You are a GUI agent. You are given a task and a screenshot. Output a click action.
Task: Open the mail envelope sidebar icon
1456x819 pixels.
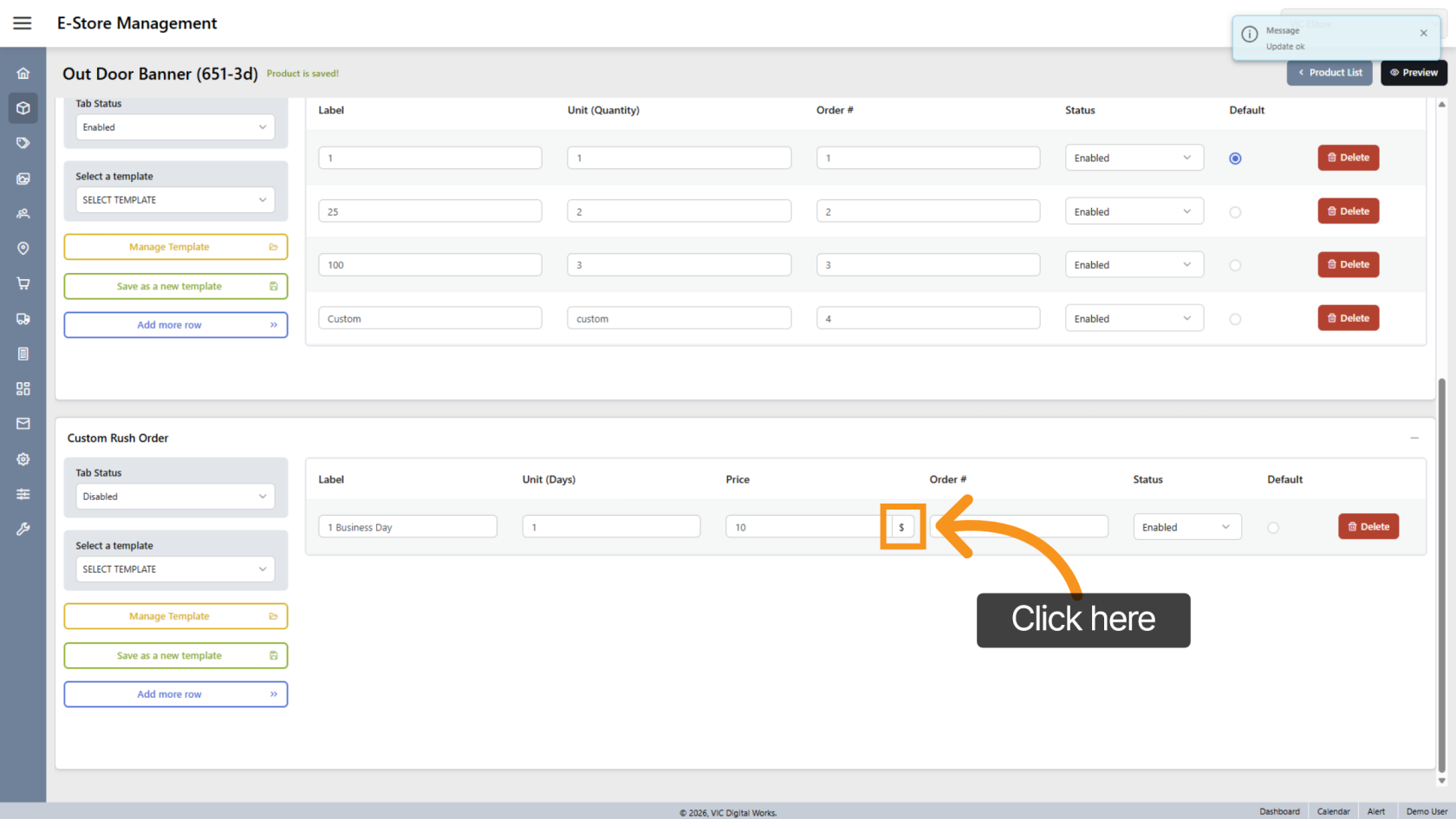(23, 424)
